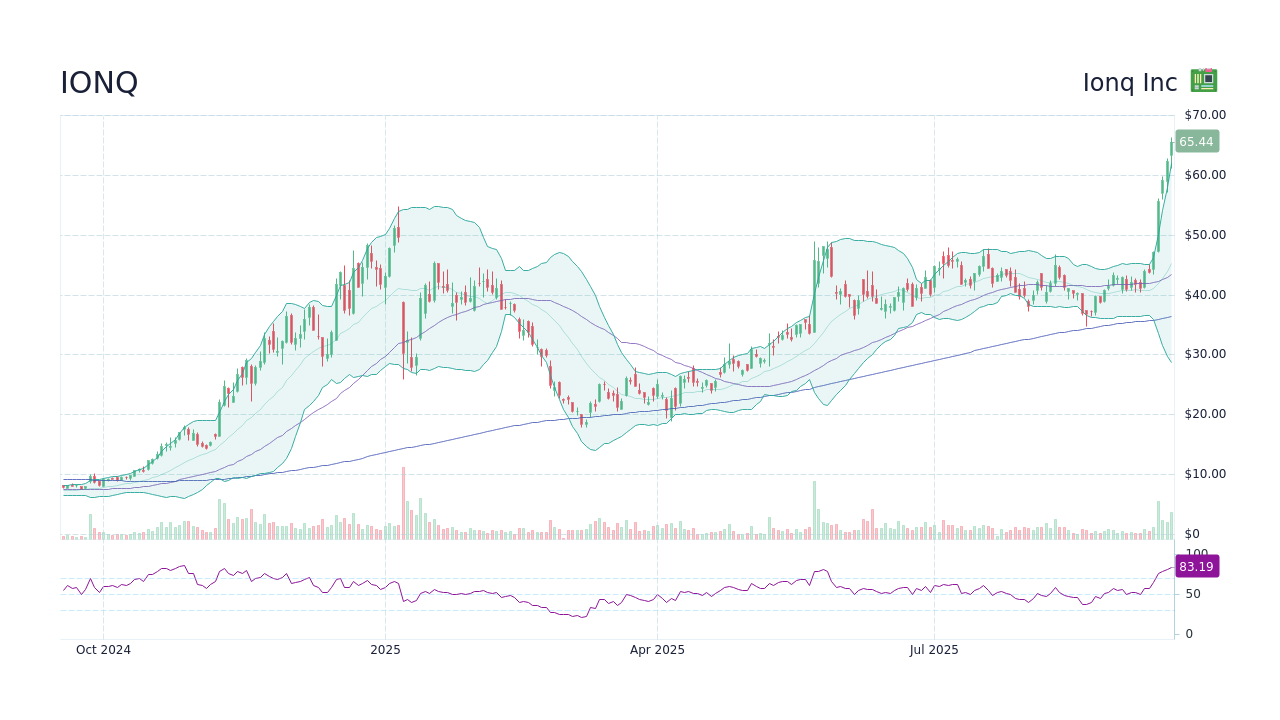Screen dimensions: 1280x720
Task: Jump to the Apr 2025 date label
Action: tap(657, 650)
